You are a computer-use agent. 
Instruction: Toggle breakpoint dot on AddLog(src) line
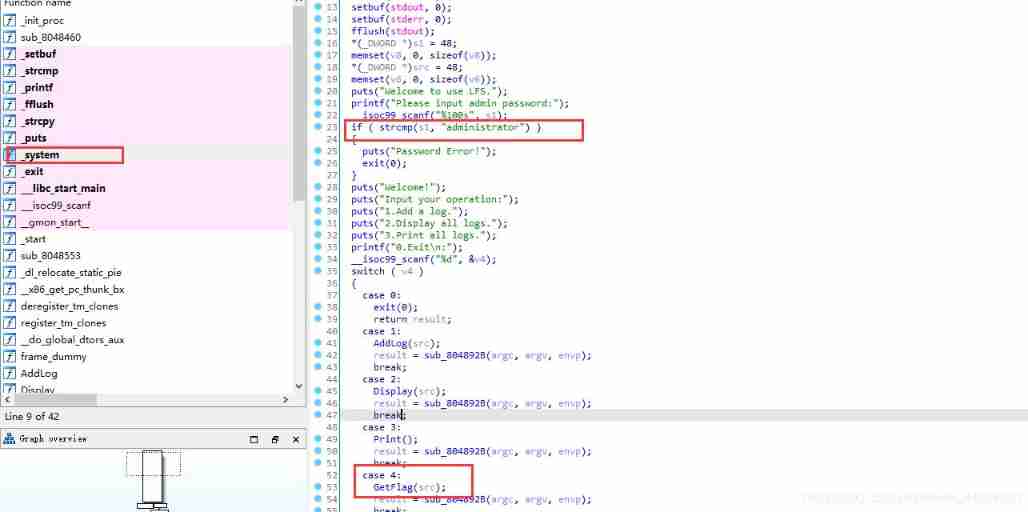click(x=317, y=343)
